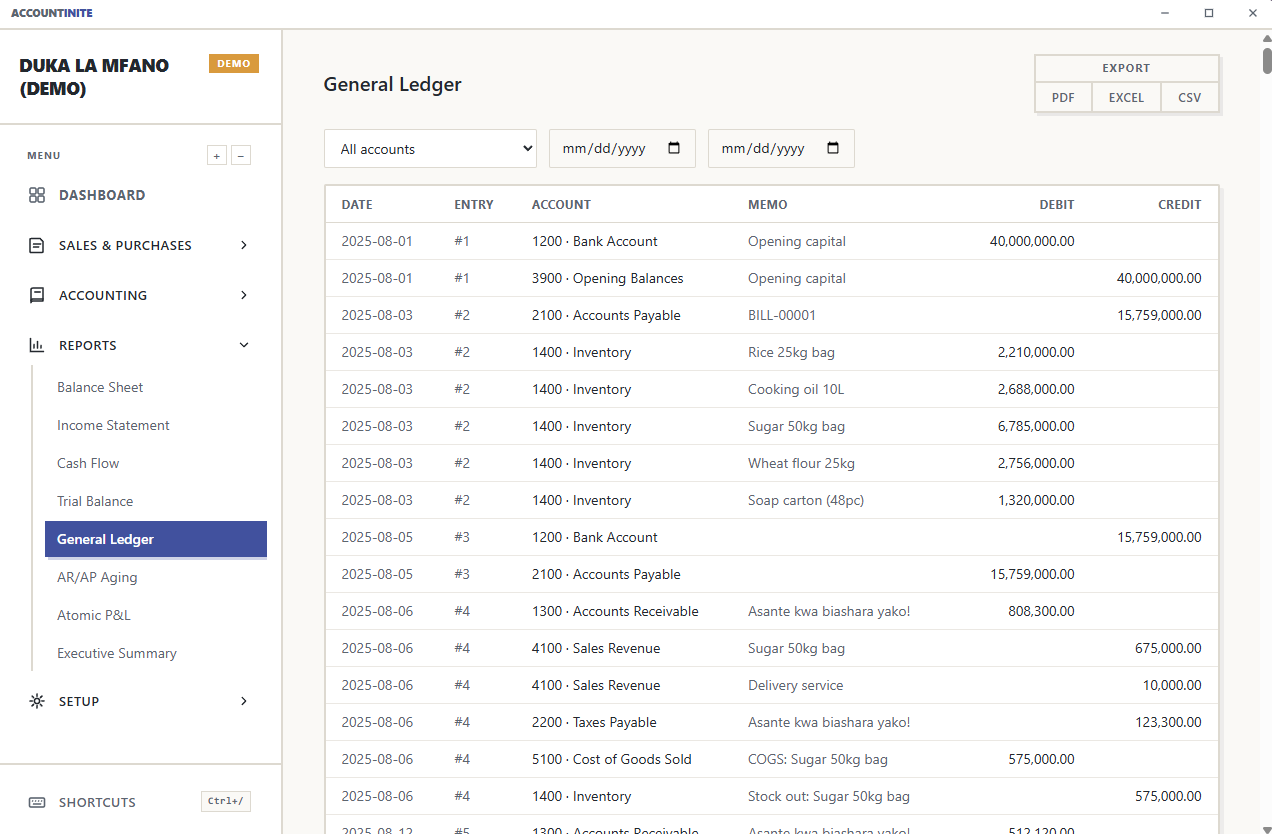Screen dimensions: 1272x834
Task: Click the Shortcuts keyboard icon
Action: 37,802
